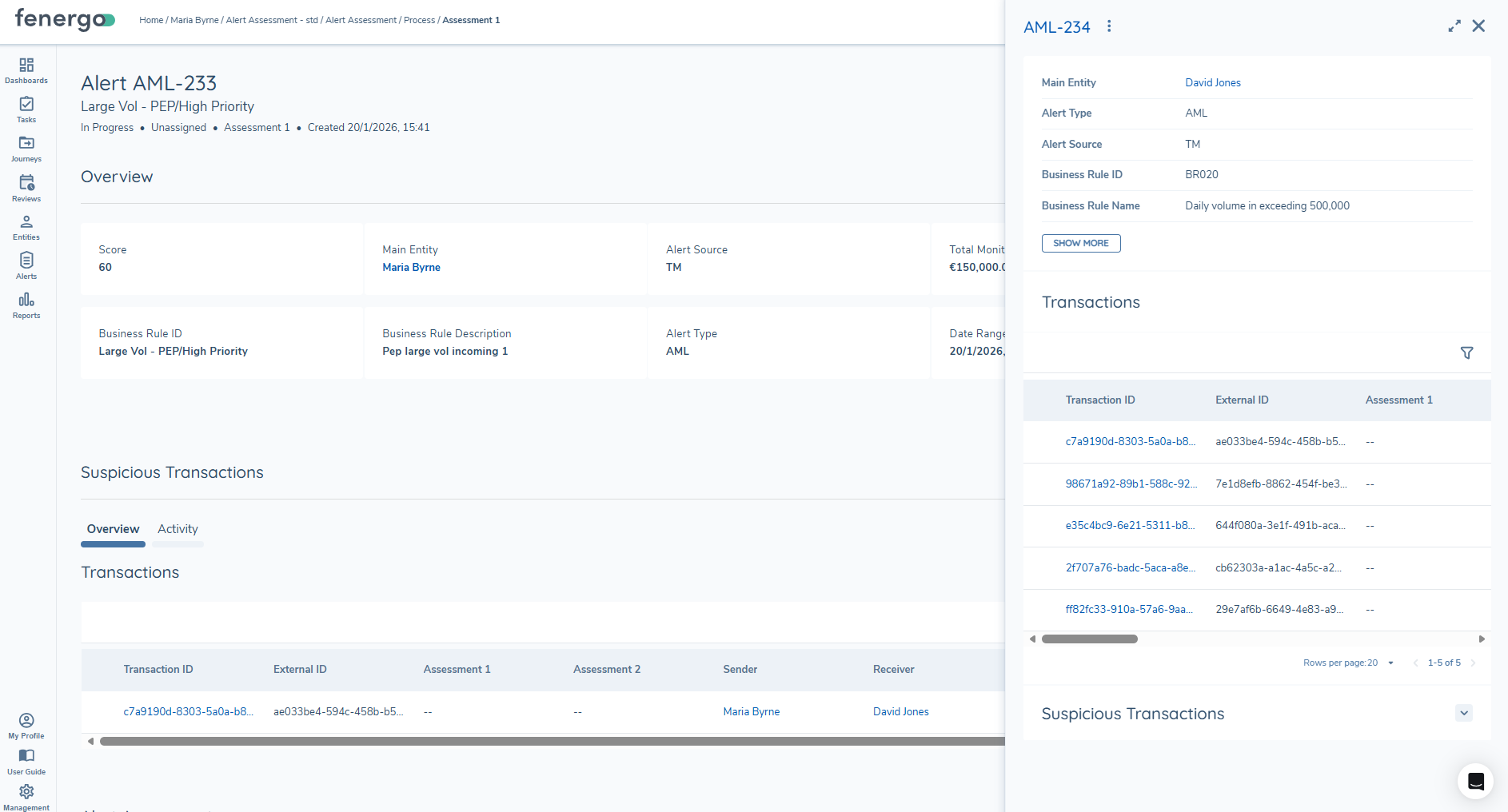Open transaction 98671a92-89b1-588c link
Image resolution: width=1508 pixels, height=812 pixels.
tap(1131, 484)
